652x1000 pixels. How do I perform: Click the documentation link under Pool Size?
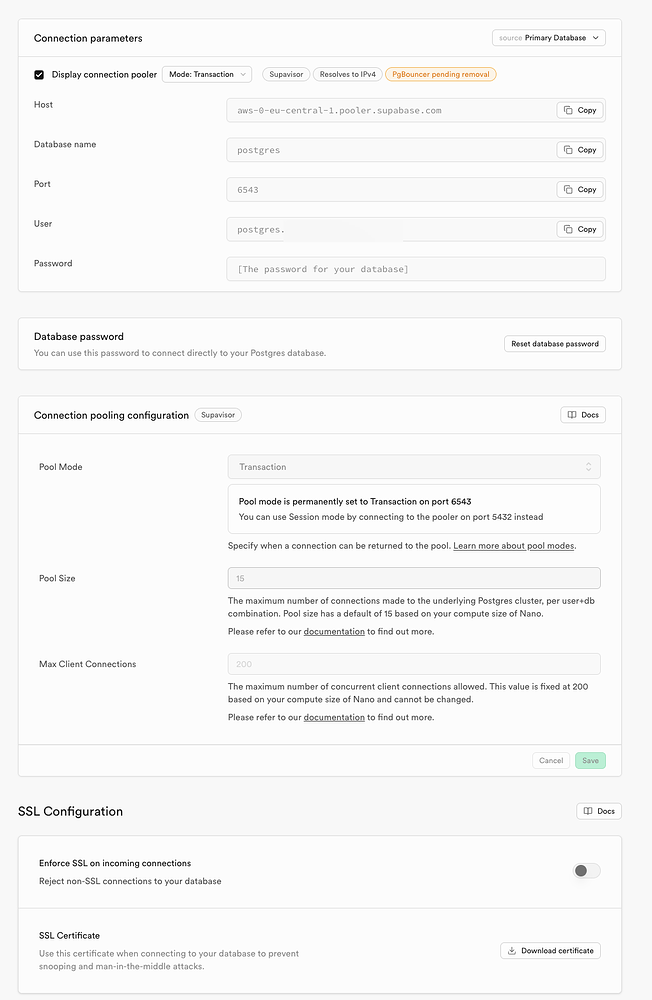click(x=334, y=630)
